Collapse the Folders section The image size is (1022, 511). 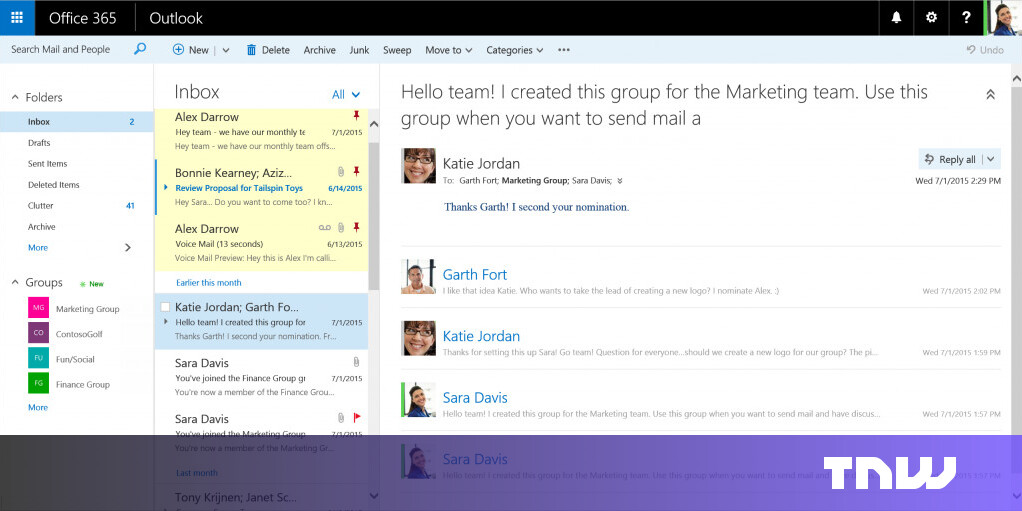coord(15,97)
